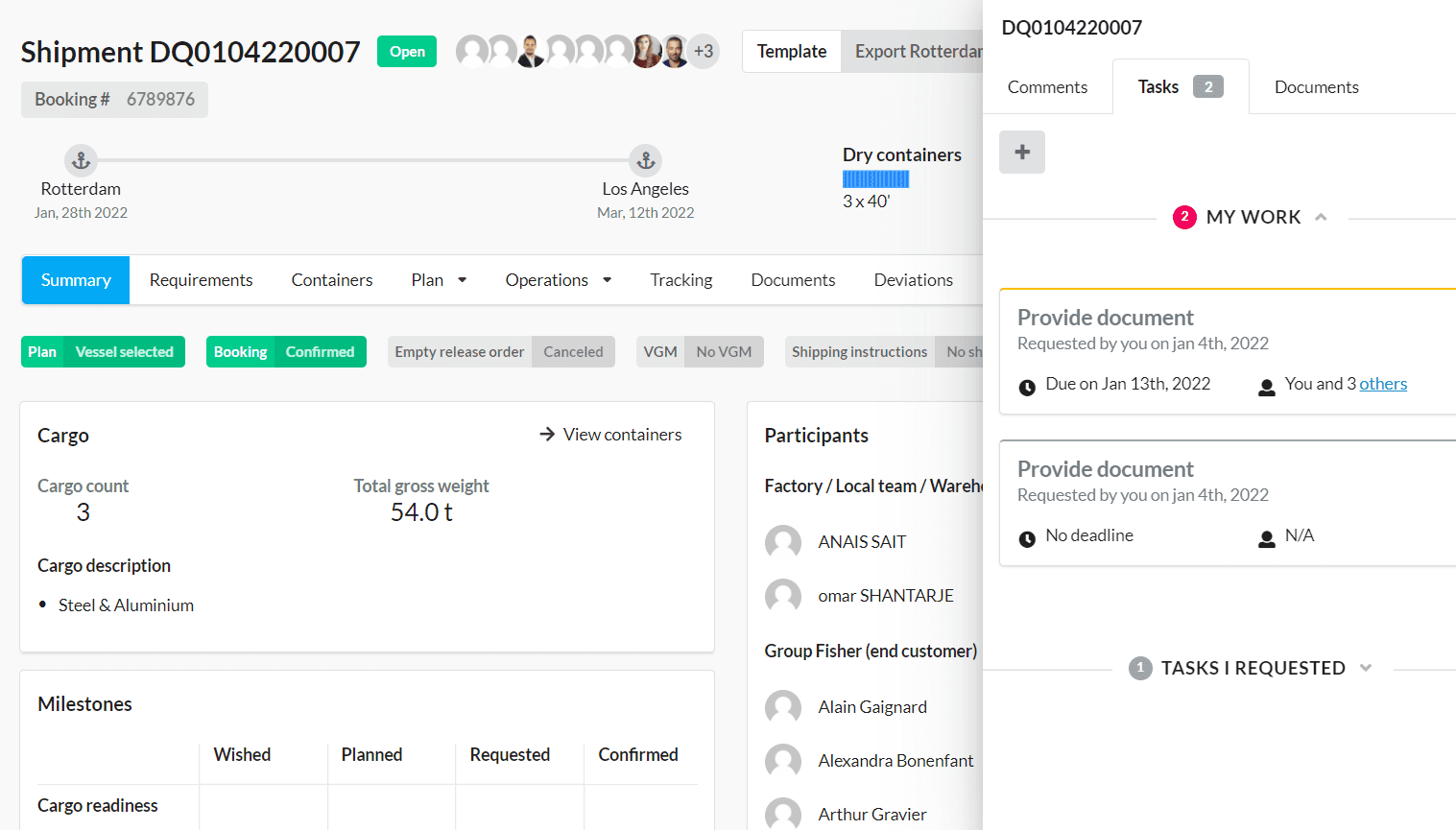Open first Provide document task card
Viewport: 1456px width, 830px height.
click(x=1228, y=351)
